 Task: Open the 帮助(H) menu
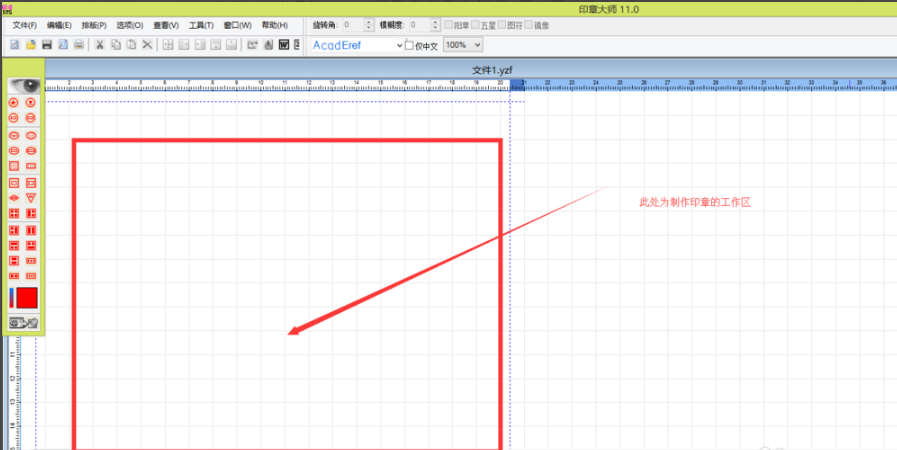click(x=275, y=26)
